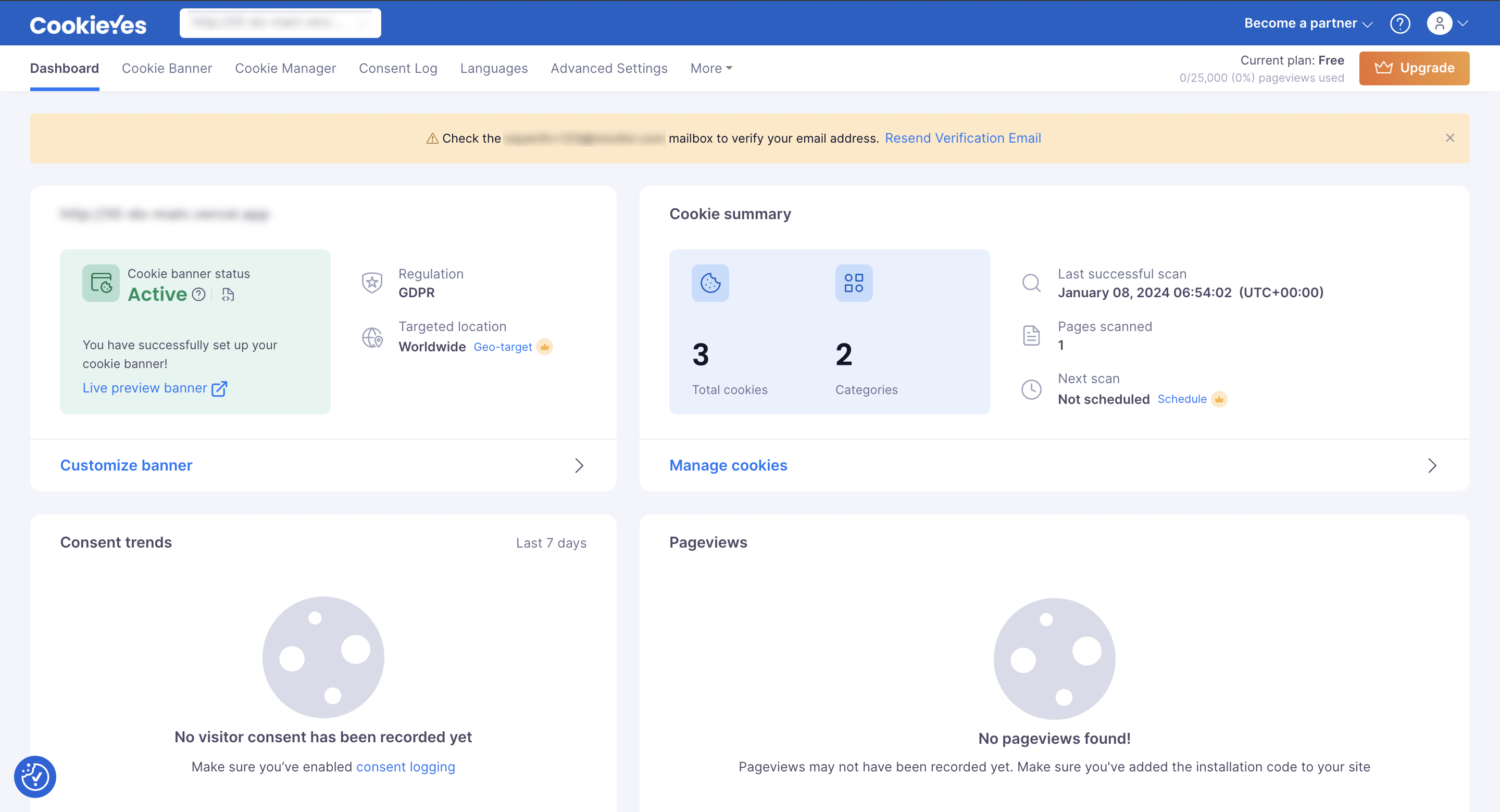Image resolution: width=1500 pixels, height=812 pixels.
Task: Open the Customize banner chevron row
Action: click(579, 465)
